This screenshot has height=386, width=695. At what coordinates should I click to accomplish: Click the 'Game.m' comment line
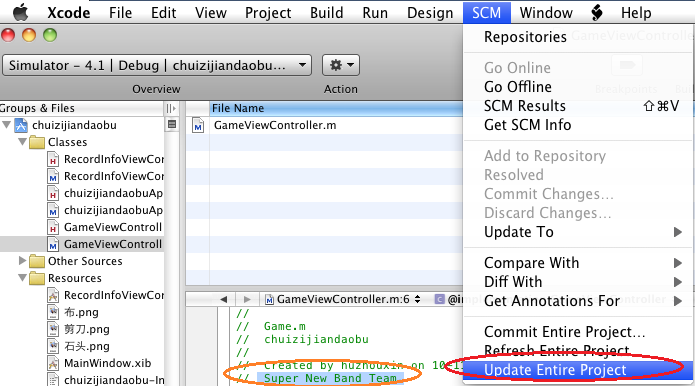click(285, 327)
